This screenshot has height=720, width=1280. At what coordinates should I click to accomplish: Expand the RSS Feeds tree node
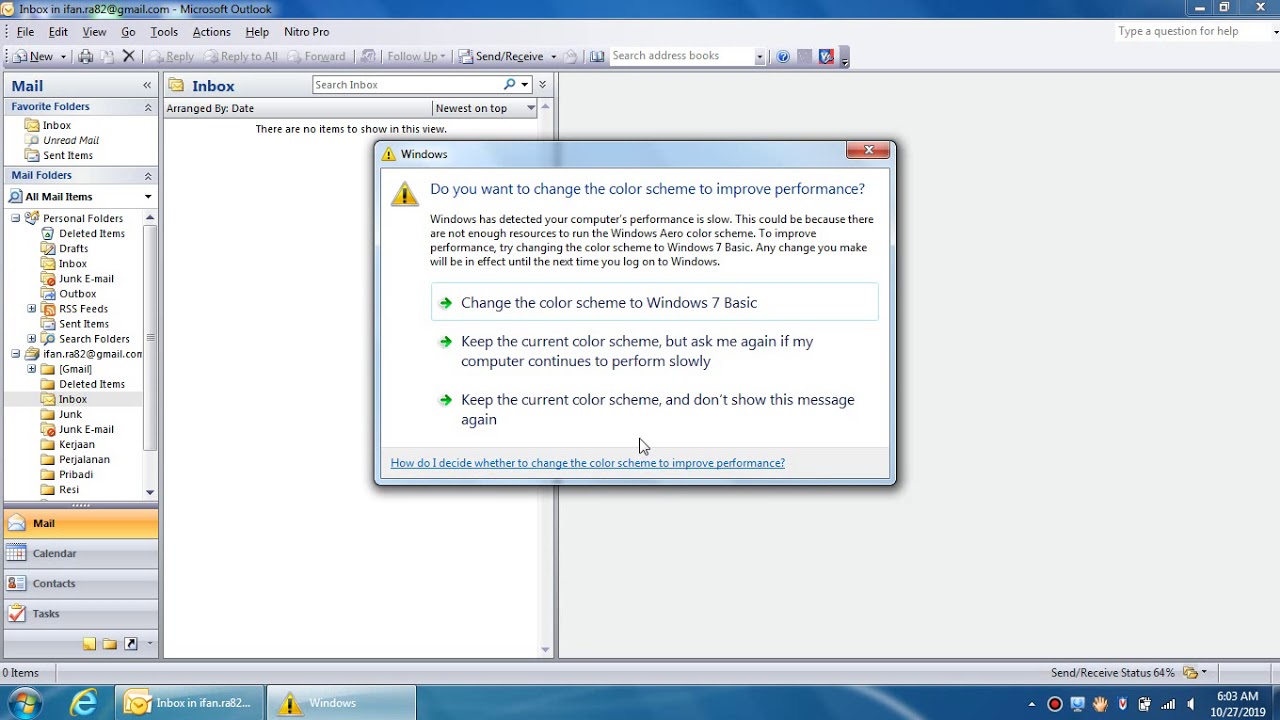click(32, 309)
